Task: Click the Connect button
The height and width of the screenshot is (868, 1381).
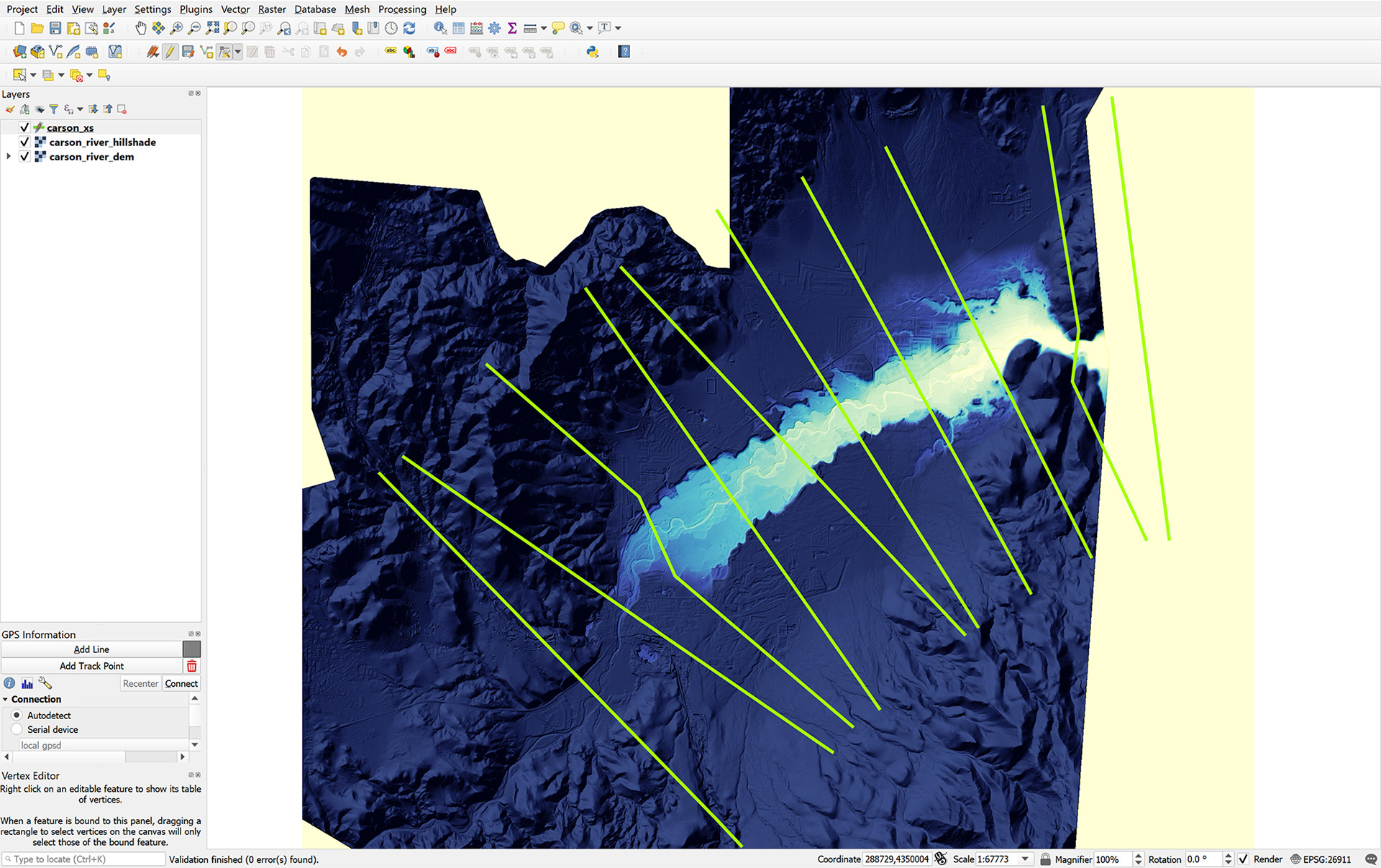Action: (x=181, y=683)
